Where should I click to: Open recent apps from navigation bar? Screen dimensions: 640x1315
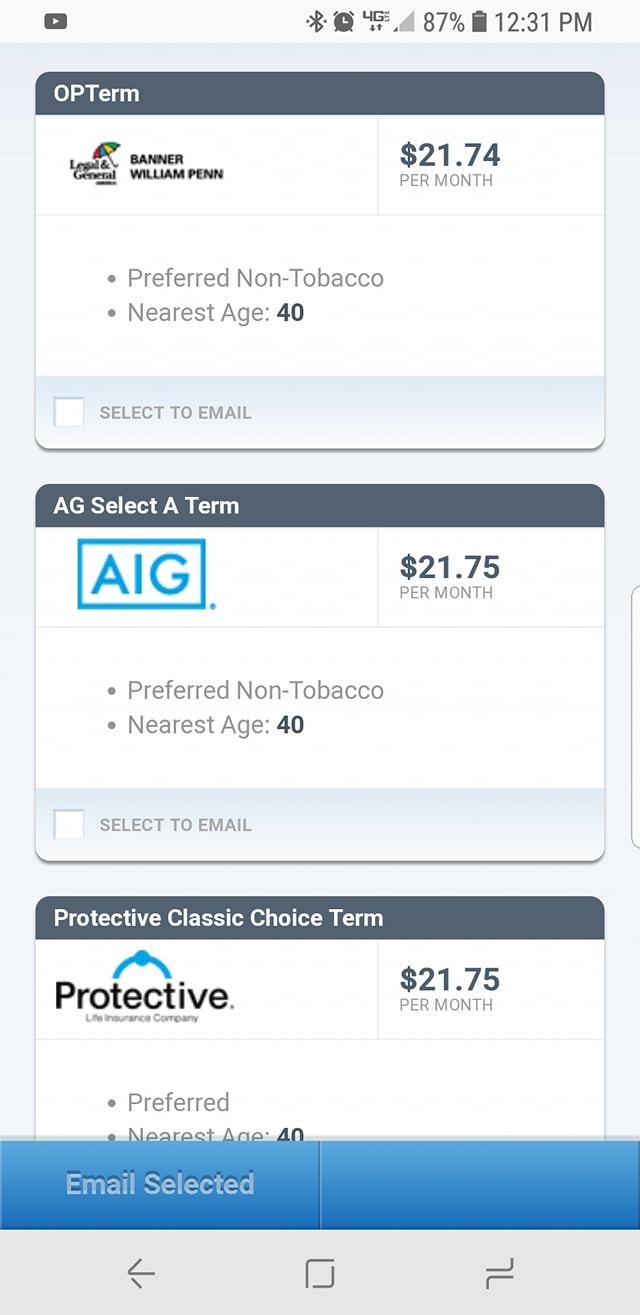(x=498, y=1273)
